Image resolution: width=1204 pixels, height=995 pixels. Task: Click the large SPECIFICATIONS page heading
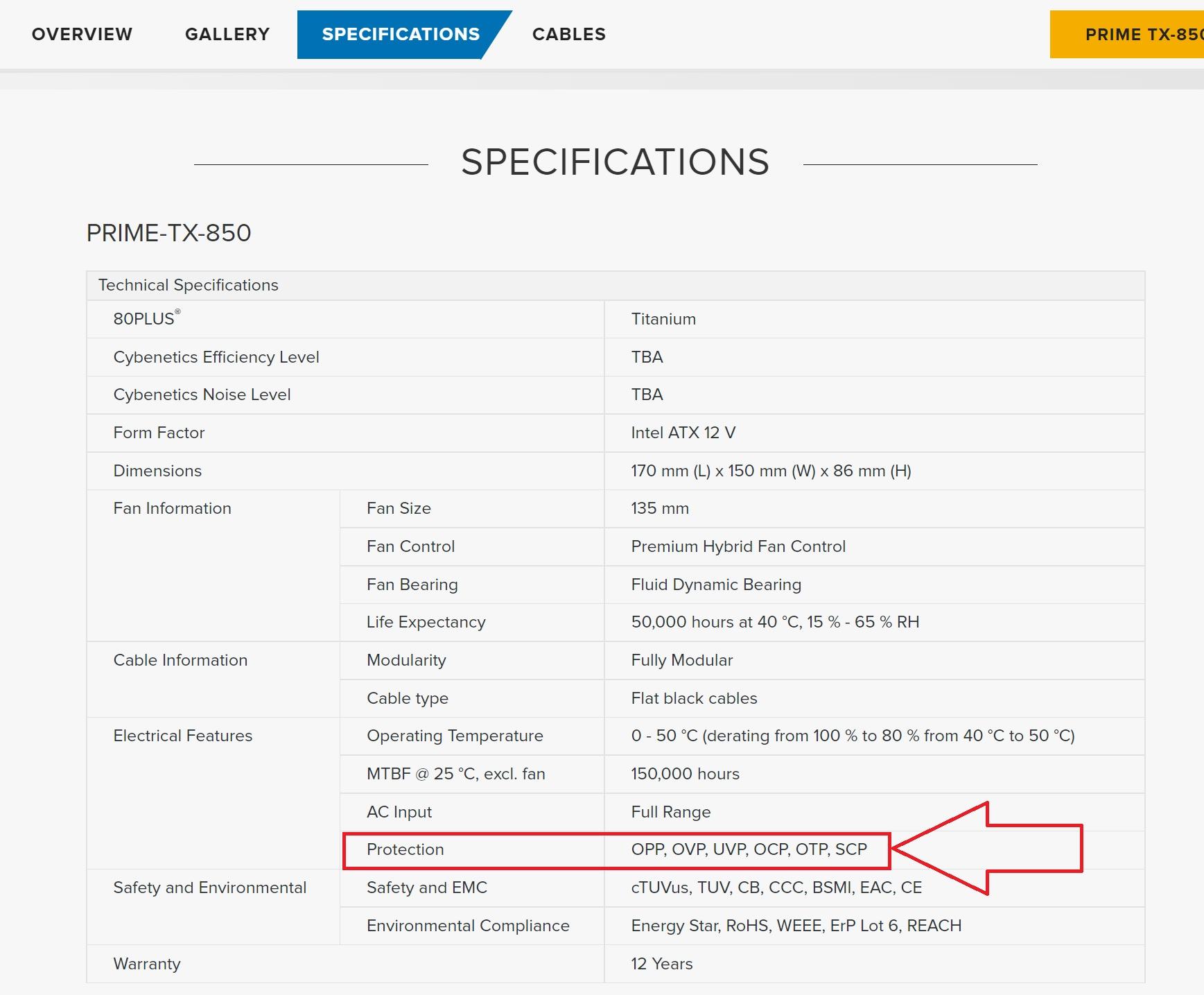coord(615,162)
